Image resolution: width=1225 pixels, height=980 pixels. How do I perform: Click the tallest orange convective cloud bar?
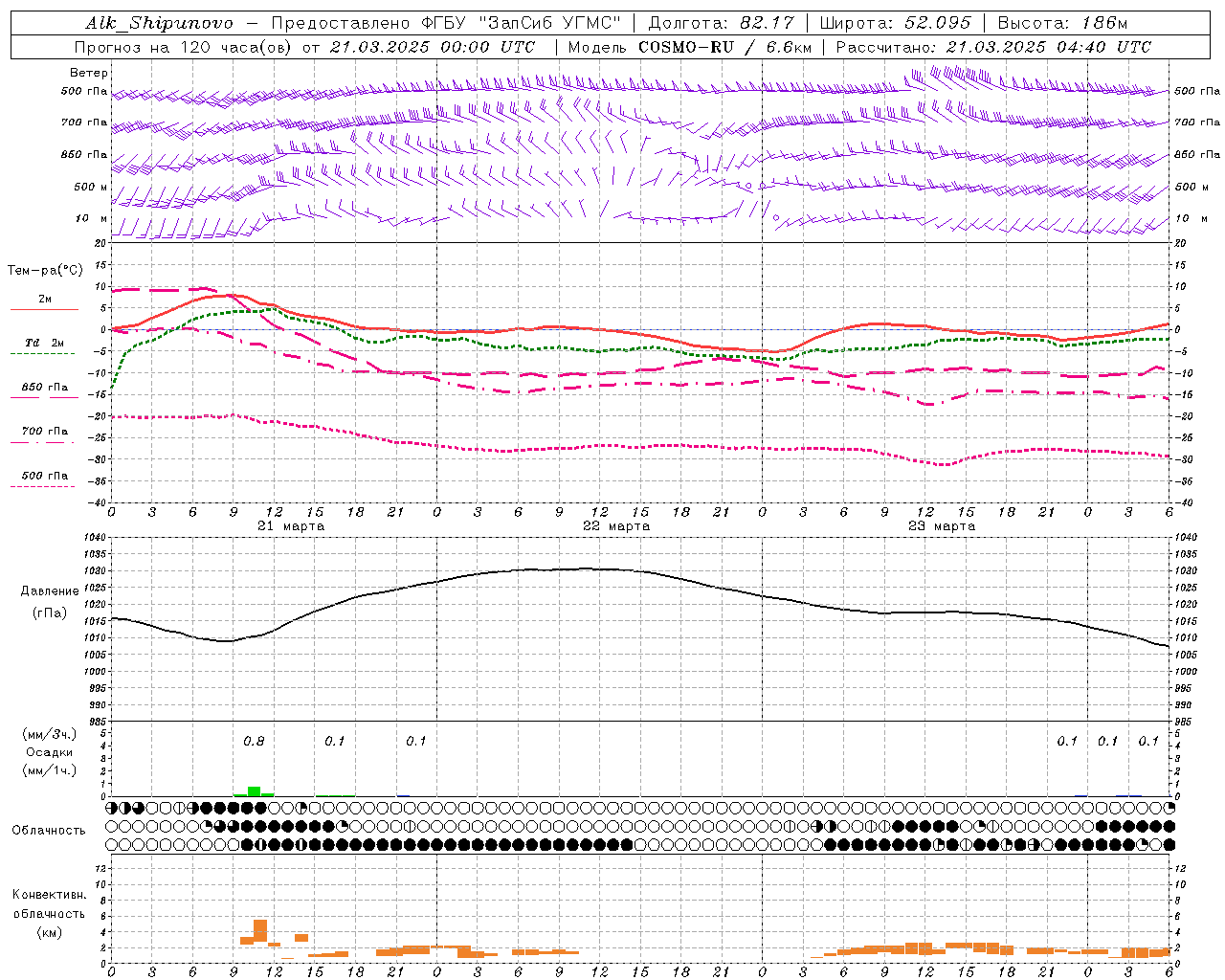point(260,932)
